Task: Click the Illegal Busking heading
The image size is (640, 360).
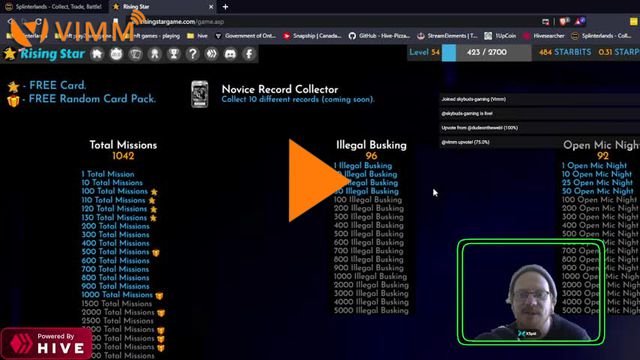Action: tap(371, 145)
